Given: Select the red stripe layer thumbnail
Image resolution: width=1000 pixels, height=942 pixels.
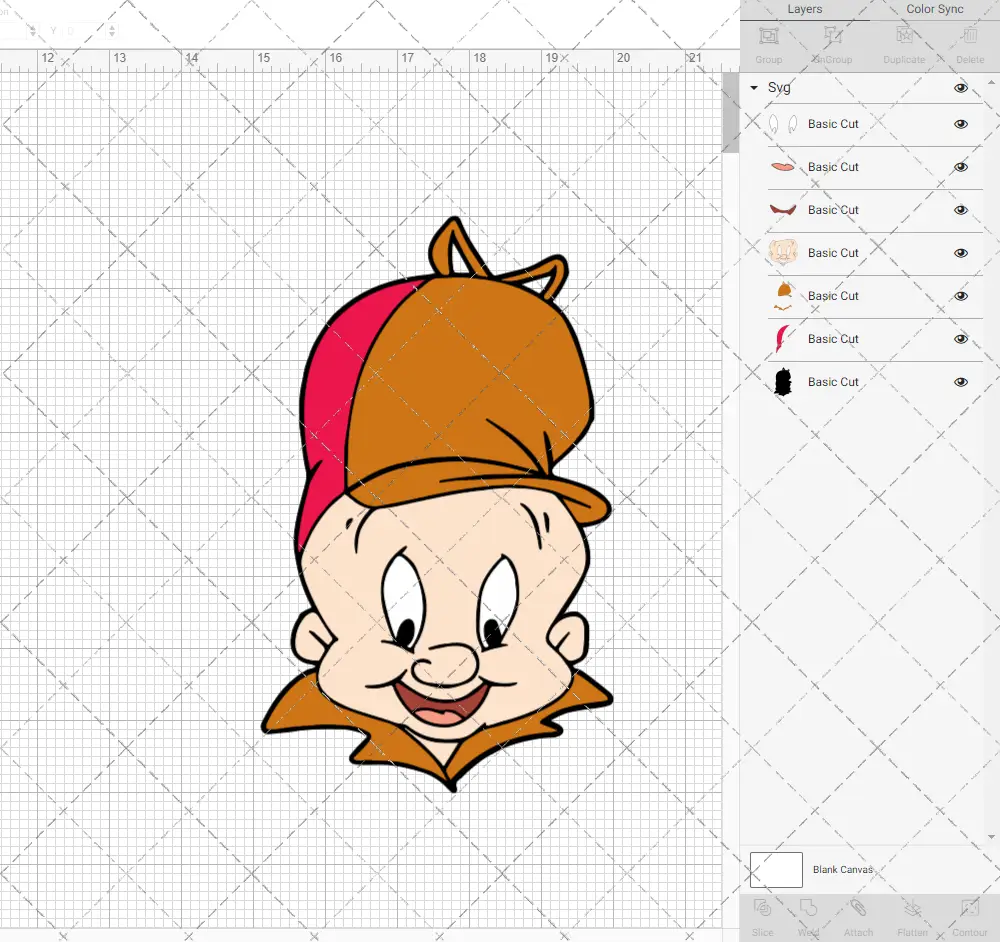Looking at the screenshot, I should click(782, 339).
